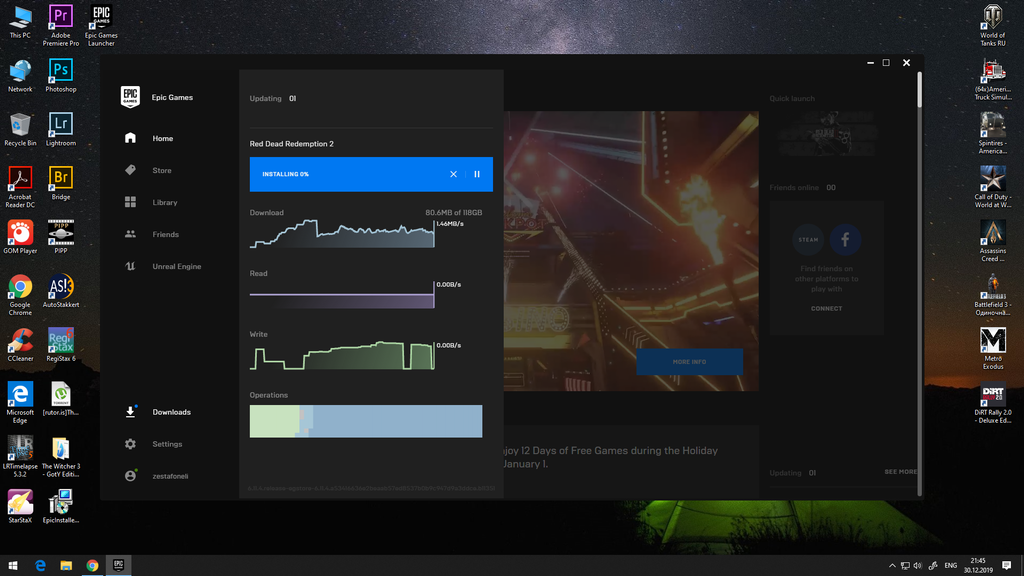Open the notification center
The width and height of the screenshot is (1024, 576).
pos(1006,566)
